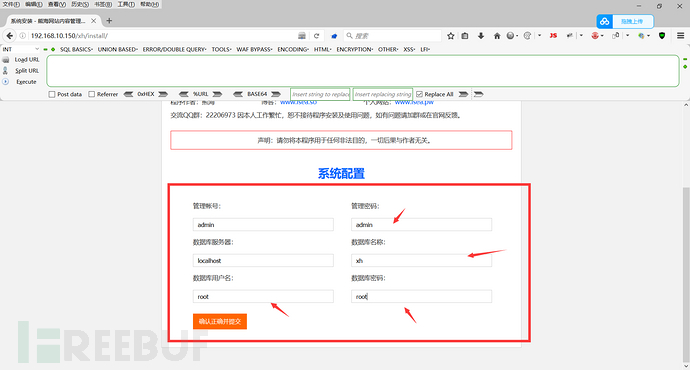The width and height of the screenshot is (690, 370).
Task: Uncheck the Replace All checkbox
Action: [x=419, y=94]
